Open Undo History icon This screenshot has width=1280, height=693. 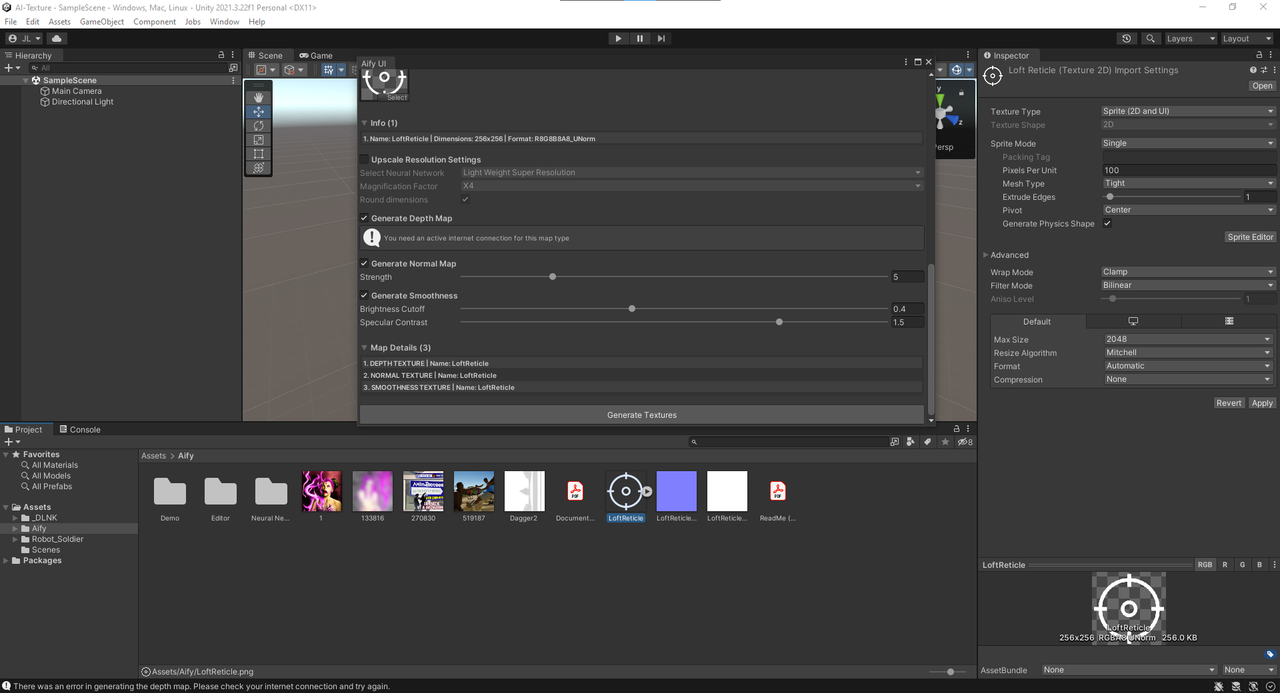click(1127, 38)
